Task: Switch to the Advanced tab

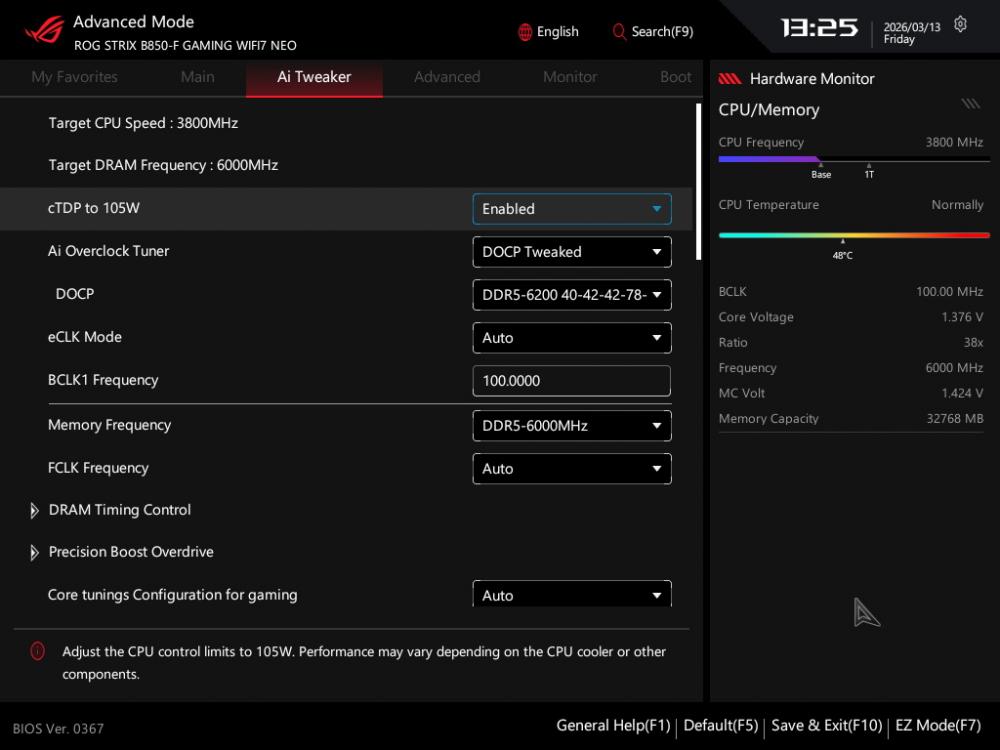Action: point(447,77)
